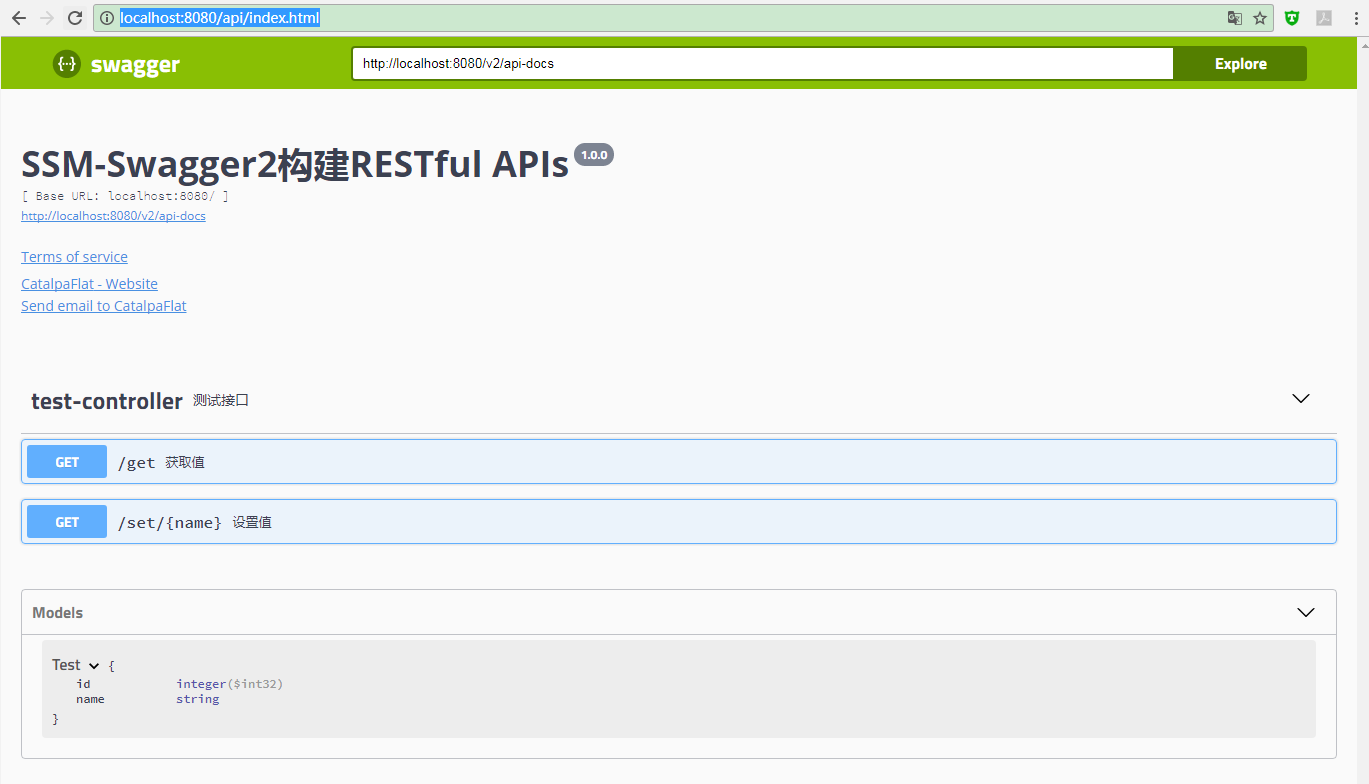1369x784 pixels.
Task: Expand the GET /get operation
Action: (678, 462)
